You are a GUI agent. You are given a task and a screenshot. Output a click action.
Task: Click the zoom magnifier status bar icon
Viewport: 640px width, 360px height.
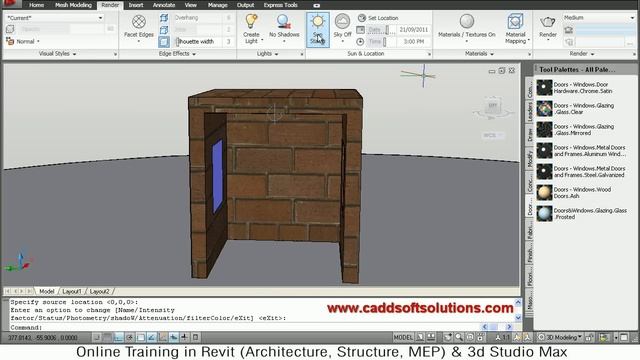pos(459,338)
